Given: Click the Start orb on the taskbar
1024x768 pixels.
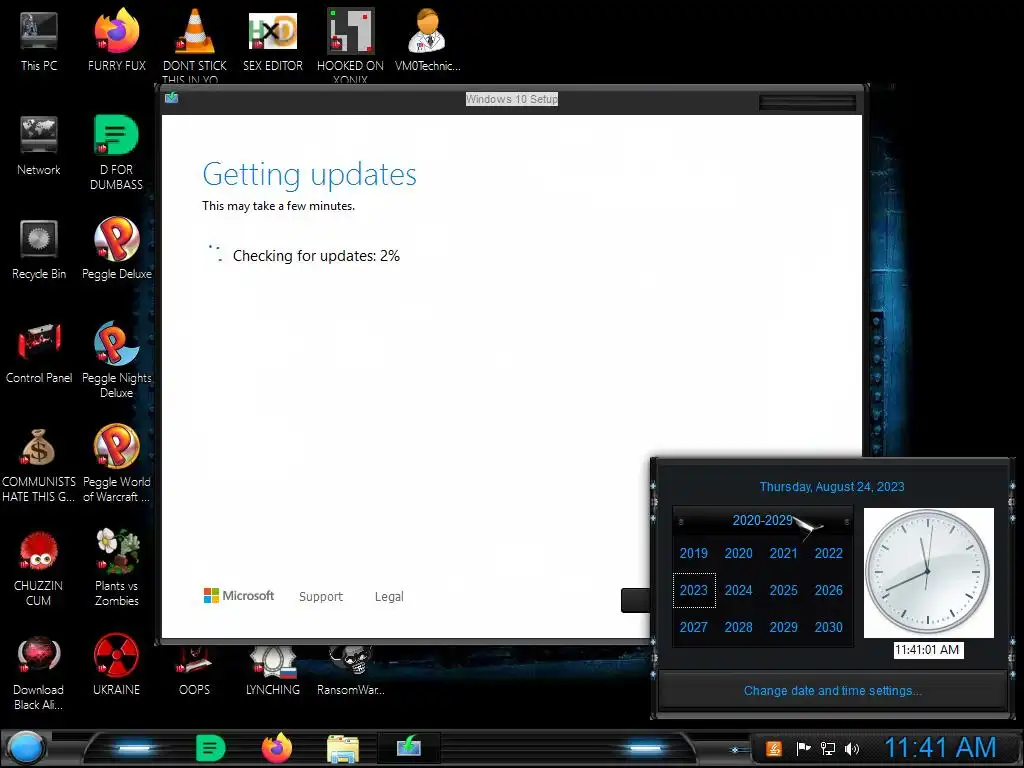Looking at the screenshot, I should [x=25, y=748].
